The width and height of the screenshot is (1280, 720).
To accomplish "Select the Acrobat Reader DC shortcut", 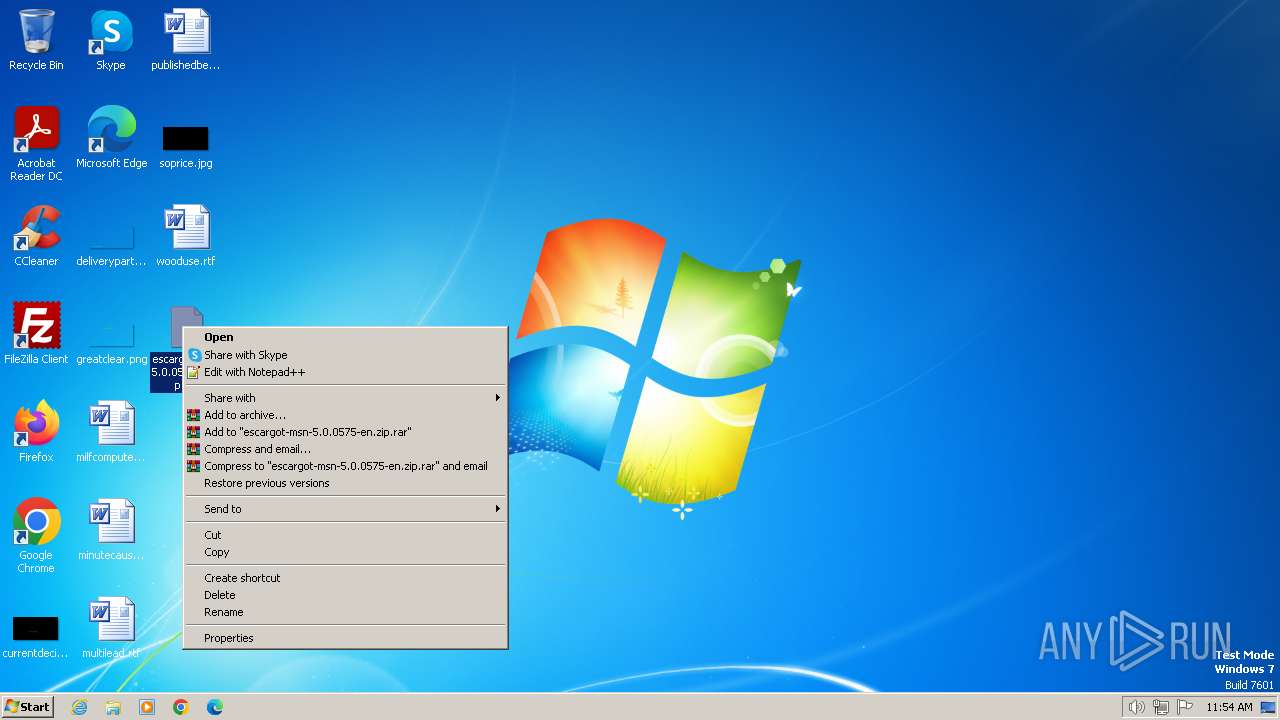I will 36,144.
